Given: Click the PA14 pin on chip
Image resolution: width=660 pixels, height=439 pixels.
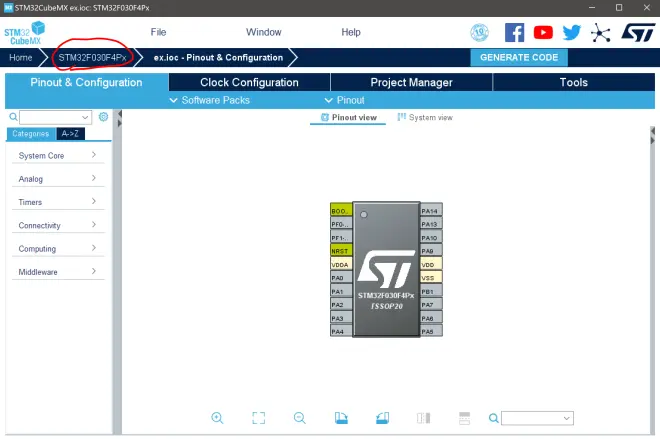Looking at the screenshot, I should pos(431,210).
